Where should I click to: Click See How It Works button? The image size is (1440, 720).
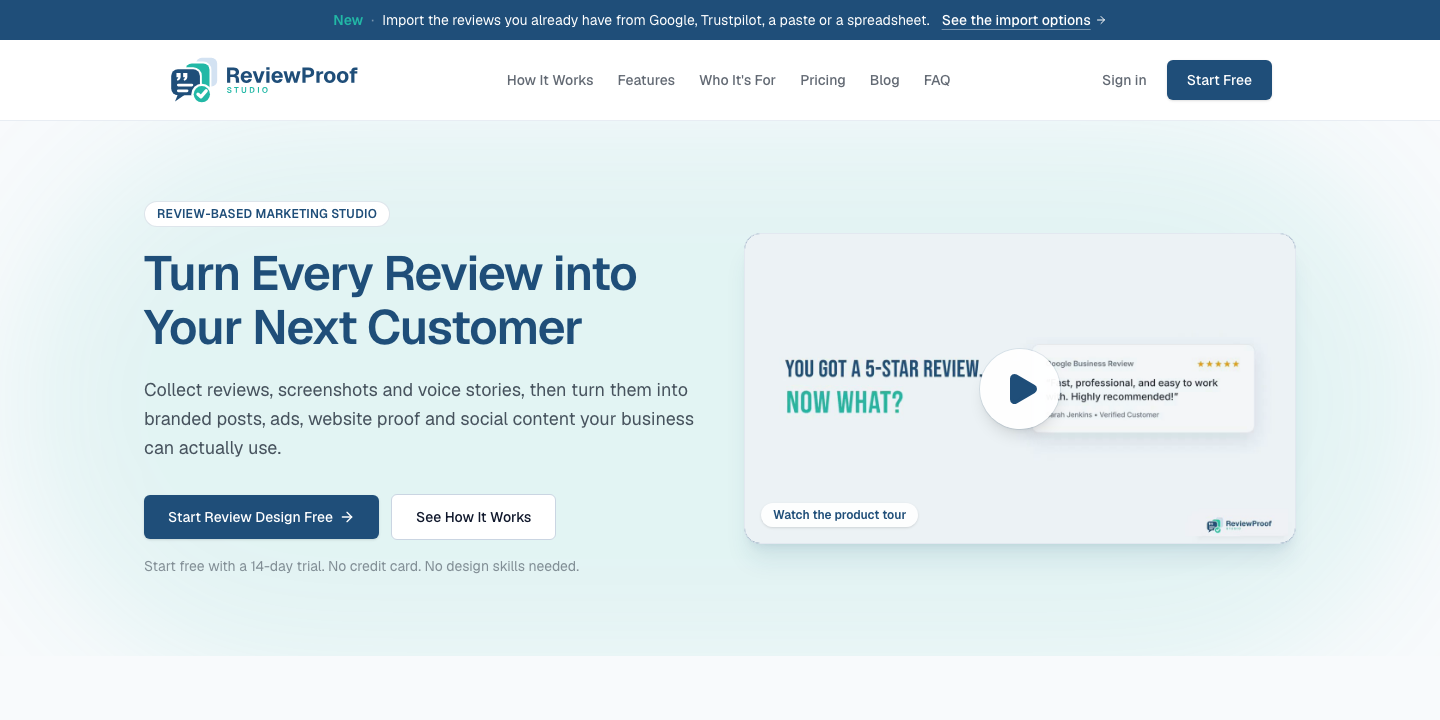(x=473, y=517)
